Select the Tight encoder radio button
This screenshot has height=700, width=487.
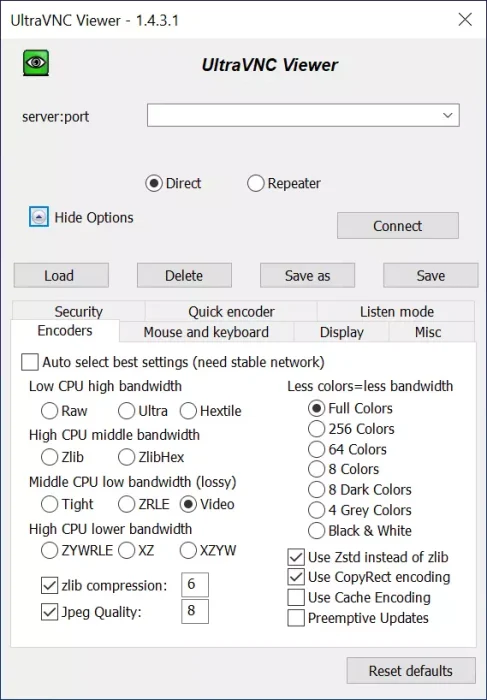tap(49, 504)
